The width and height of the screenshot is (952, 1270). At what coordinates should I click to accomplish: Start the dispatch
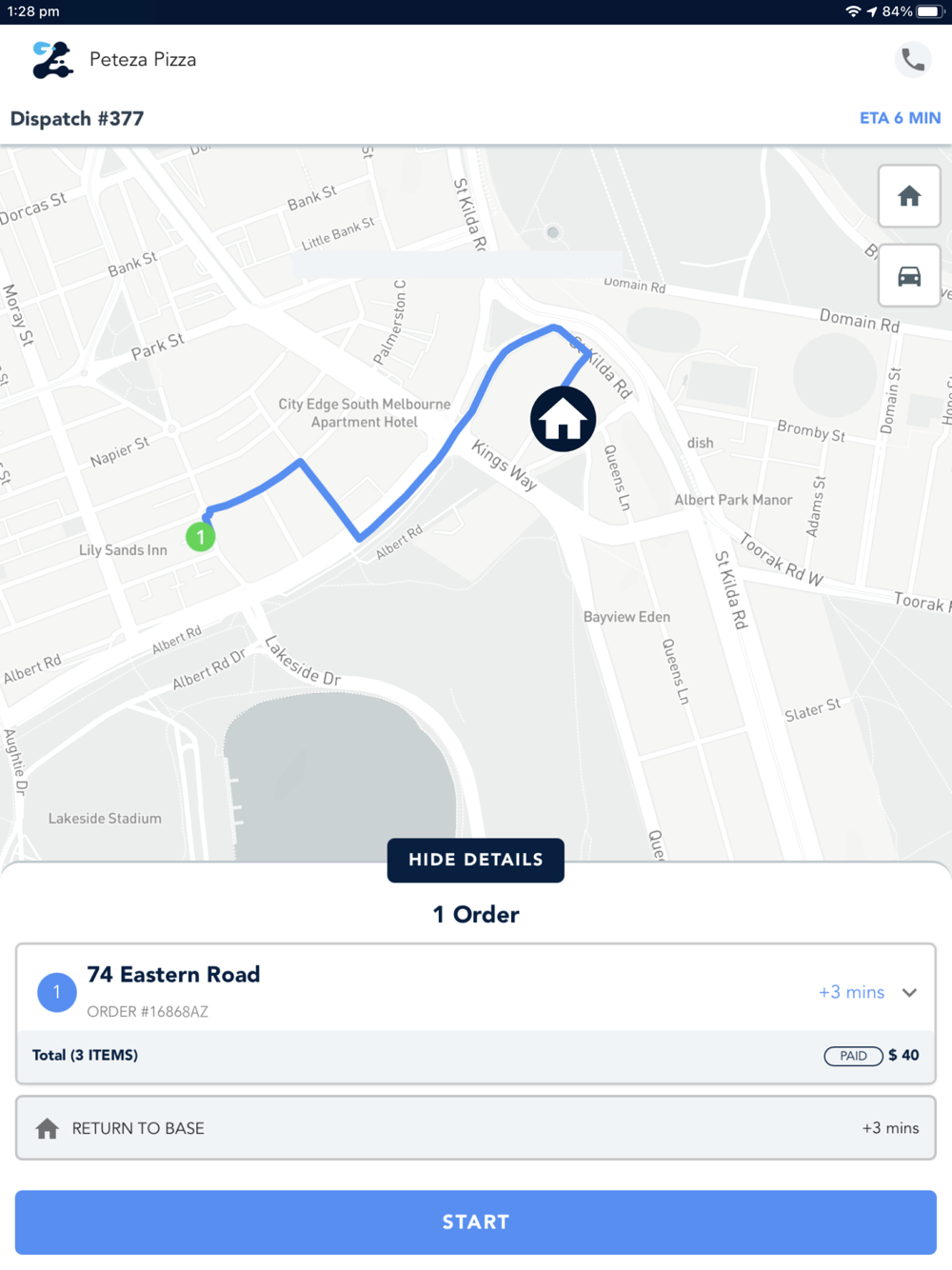[x=476, y=1221]
